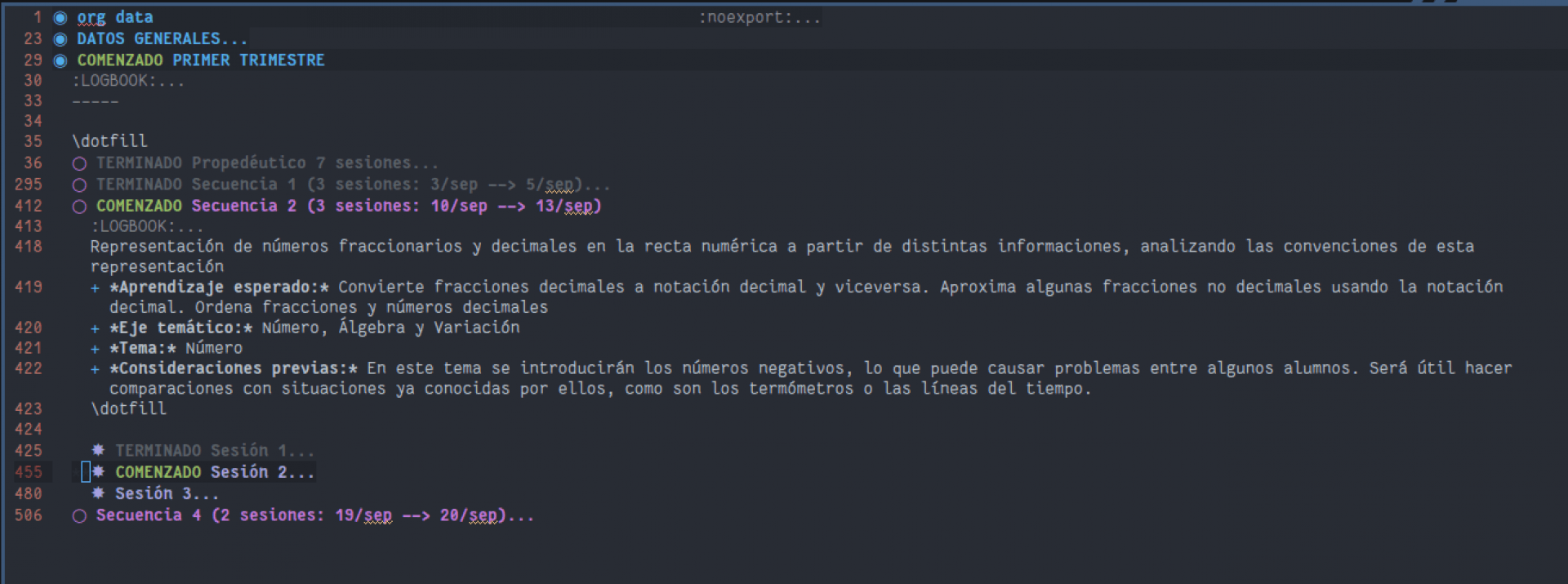Click the bullet icon beside 'DATOS GENERALES'
The image size is (1568, 584).
click(x=60, y=39)
